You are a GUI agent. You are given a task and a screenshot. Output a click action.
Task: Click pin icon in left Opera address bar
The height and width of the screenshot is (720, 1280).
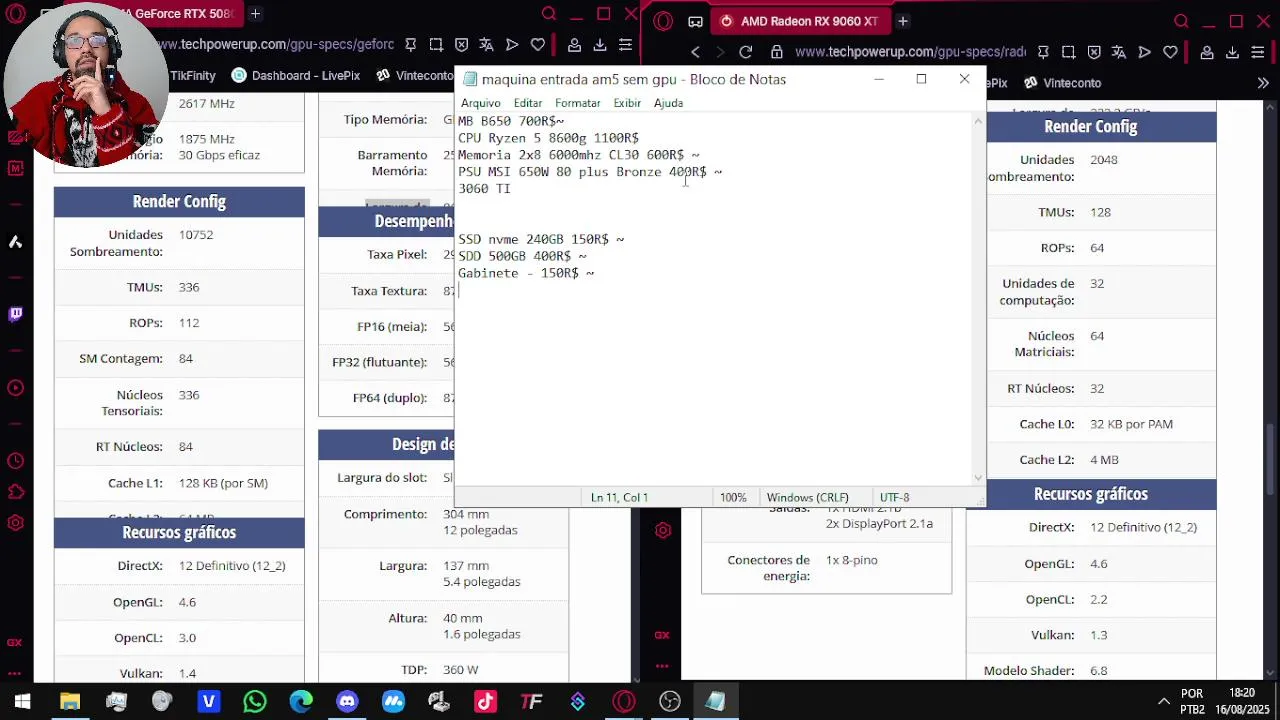coord(410,45)
